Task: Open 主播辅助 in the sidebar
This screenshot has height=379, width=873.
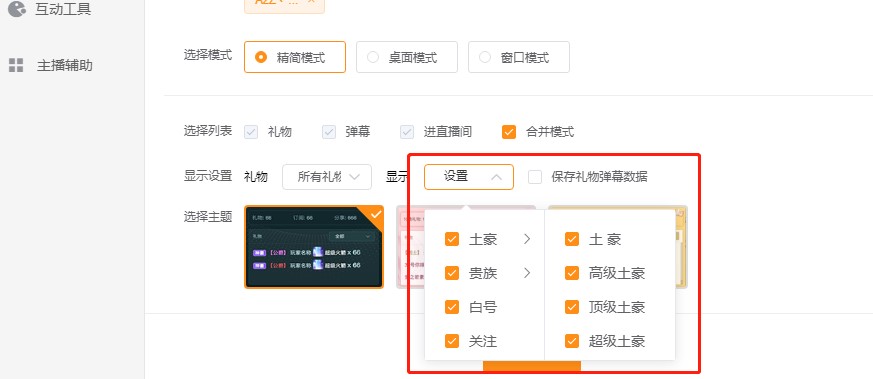Action: tap(65, 66)
